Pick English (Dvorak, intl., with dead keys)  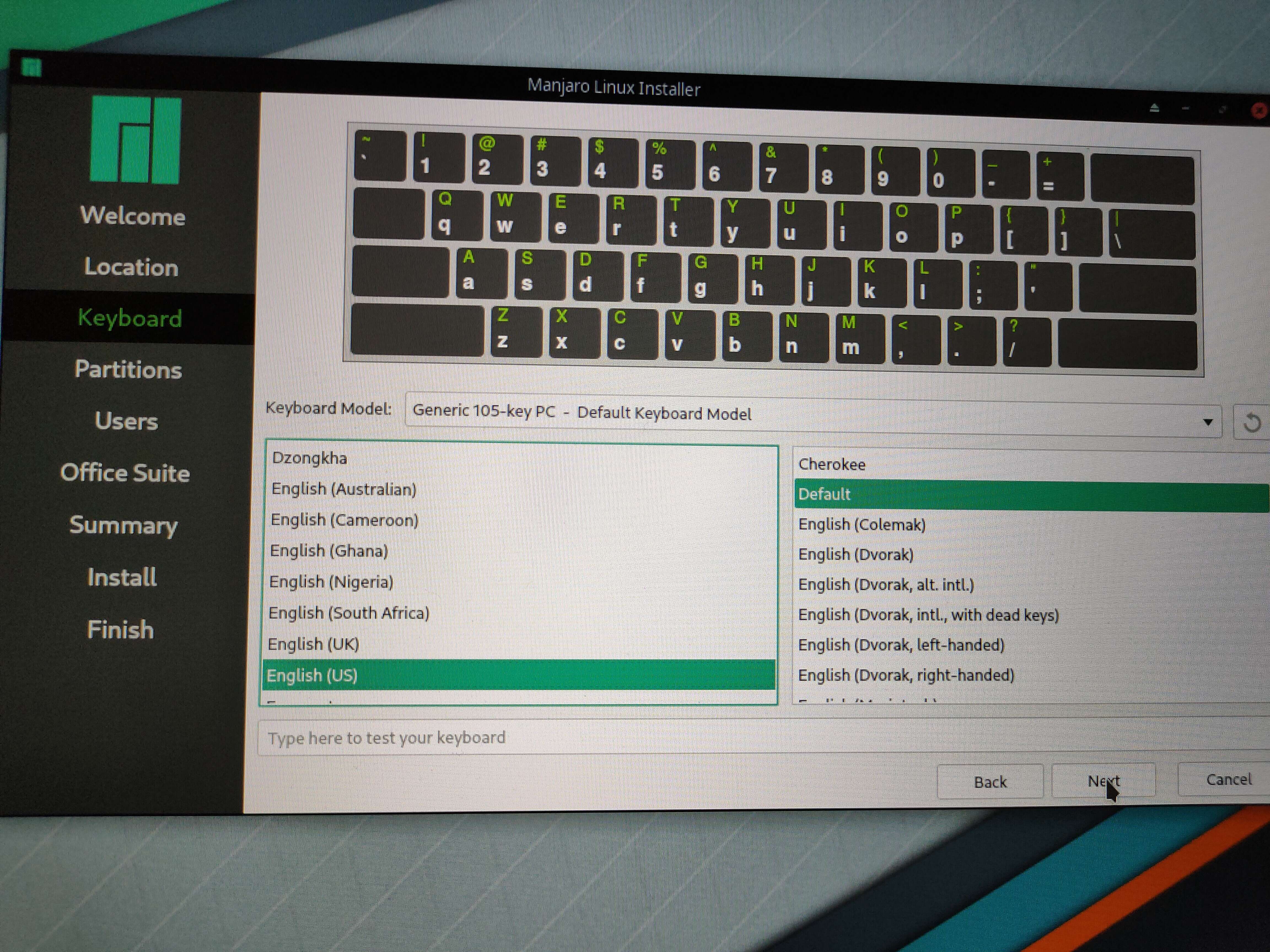pyautogui.click(x=1032, y=615)
